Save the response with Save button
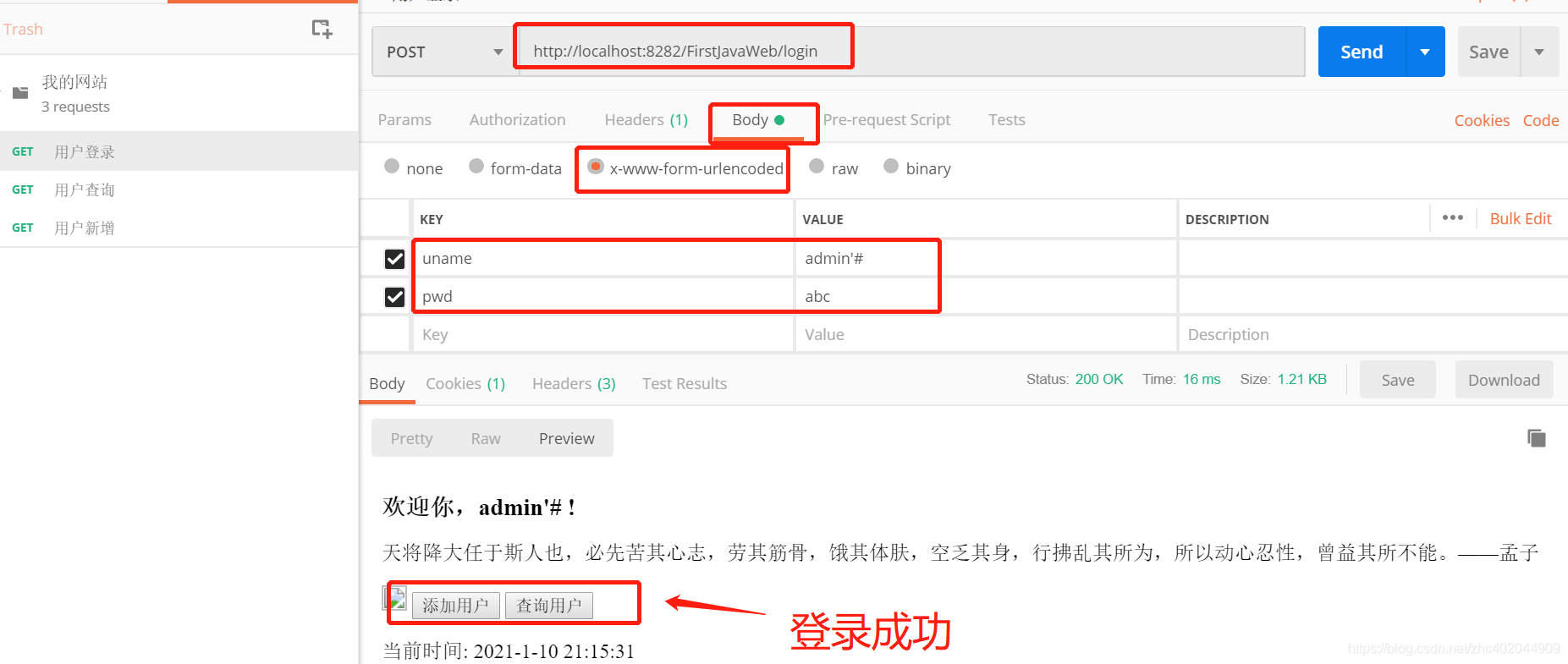This screenshot has width=1568, height=664. click(1398, 380)
